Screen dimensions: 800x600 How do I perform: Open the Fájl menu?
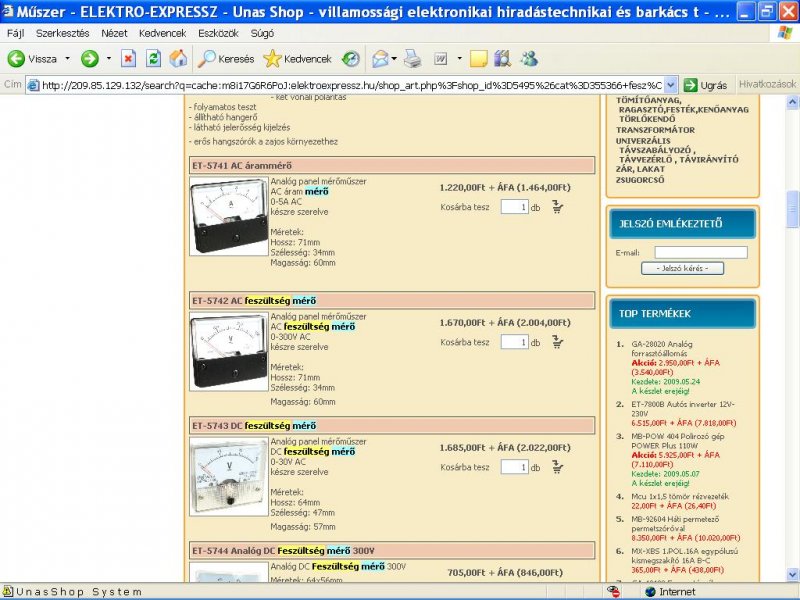tap(15, 33)
